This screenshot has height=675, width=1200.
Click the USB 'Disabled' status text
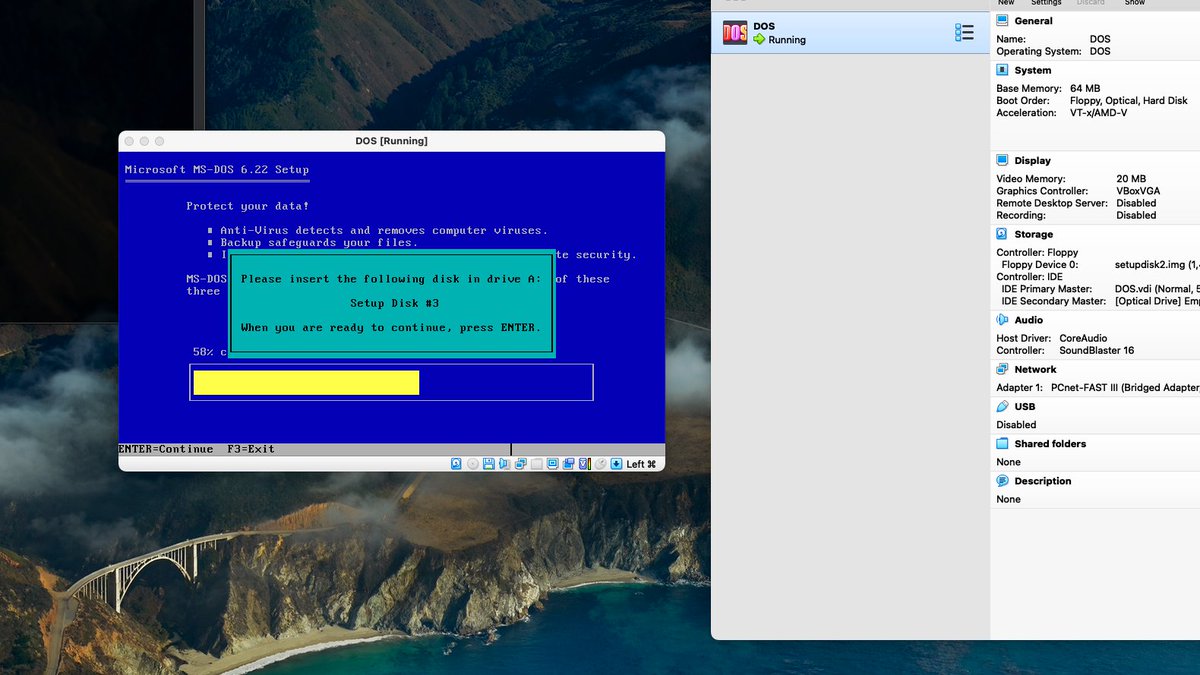click(1016, 425)
